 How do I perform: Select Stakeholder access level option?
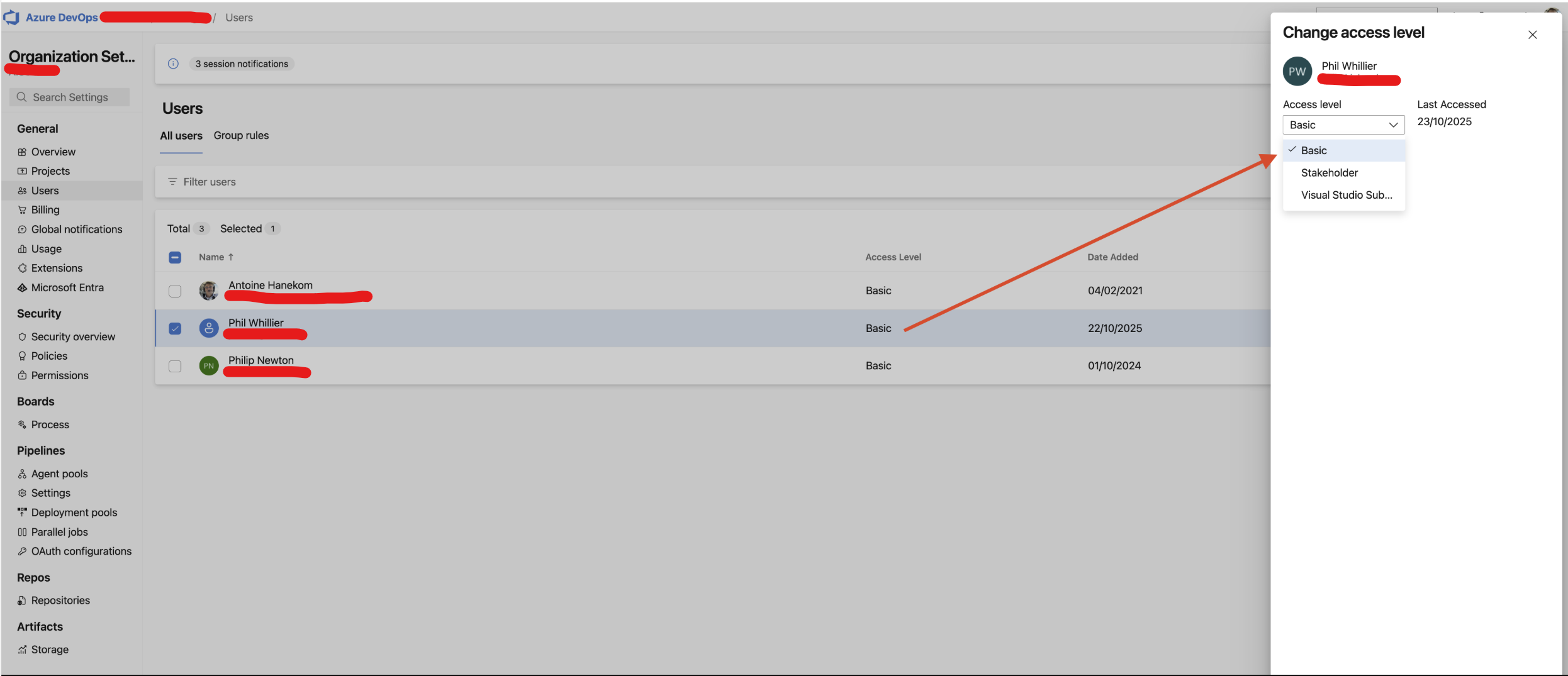pyautogui.click(x=1344, y=172)
